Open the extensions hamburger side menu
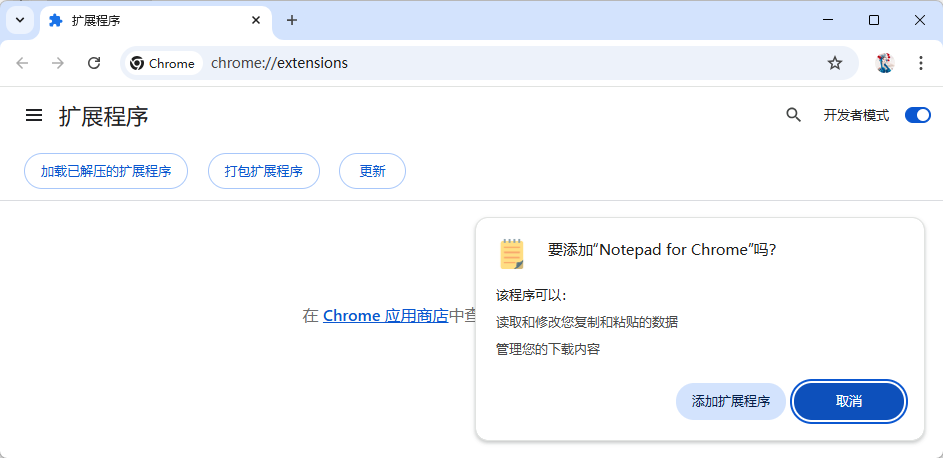This screenshot has height=458, width=943. 34,116
